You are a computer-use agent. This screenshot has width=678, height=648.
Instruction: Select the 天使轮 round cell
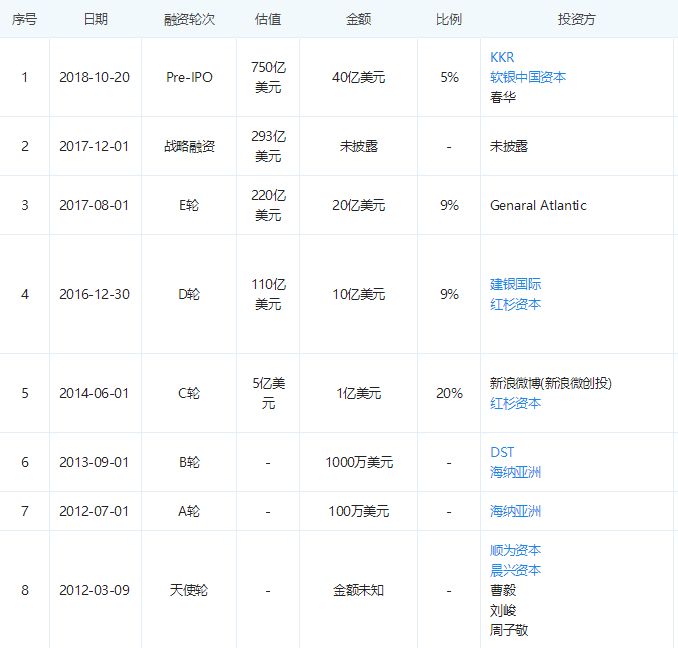(x=189, y=590)
